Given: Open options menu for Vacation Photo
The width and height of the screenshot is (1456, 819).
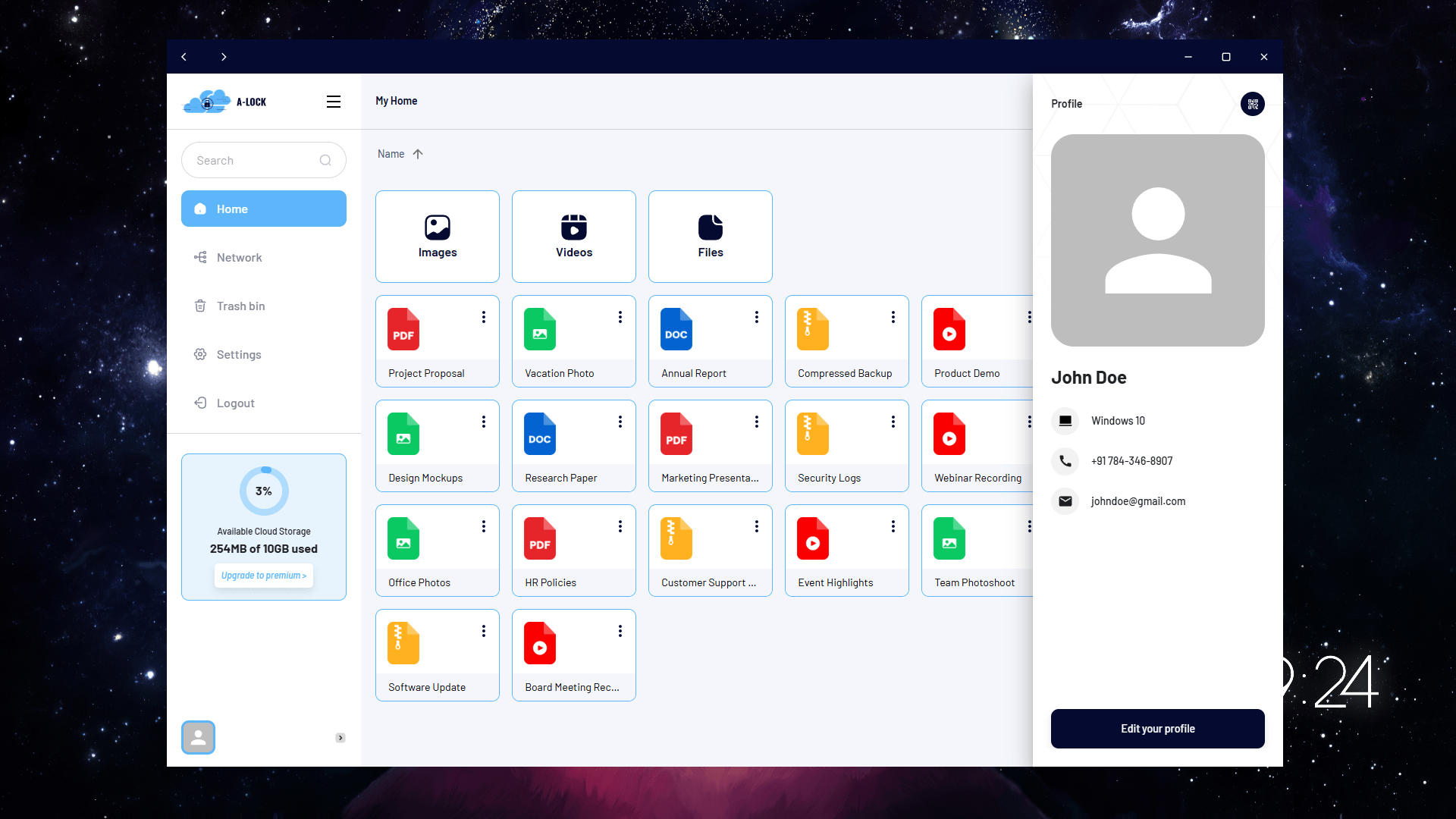Looking at the screenshot, I should (620, 317).
